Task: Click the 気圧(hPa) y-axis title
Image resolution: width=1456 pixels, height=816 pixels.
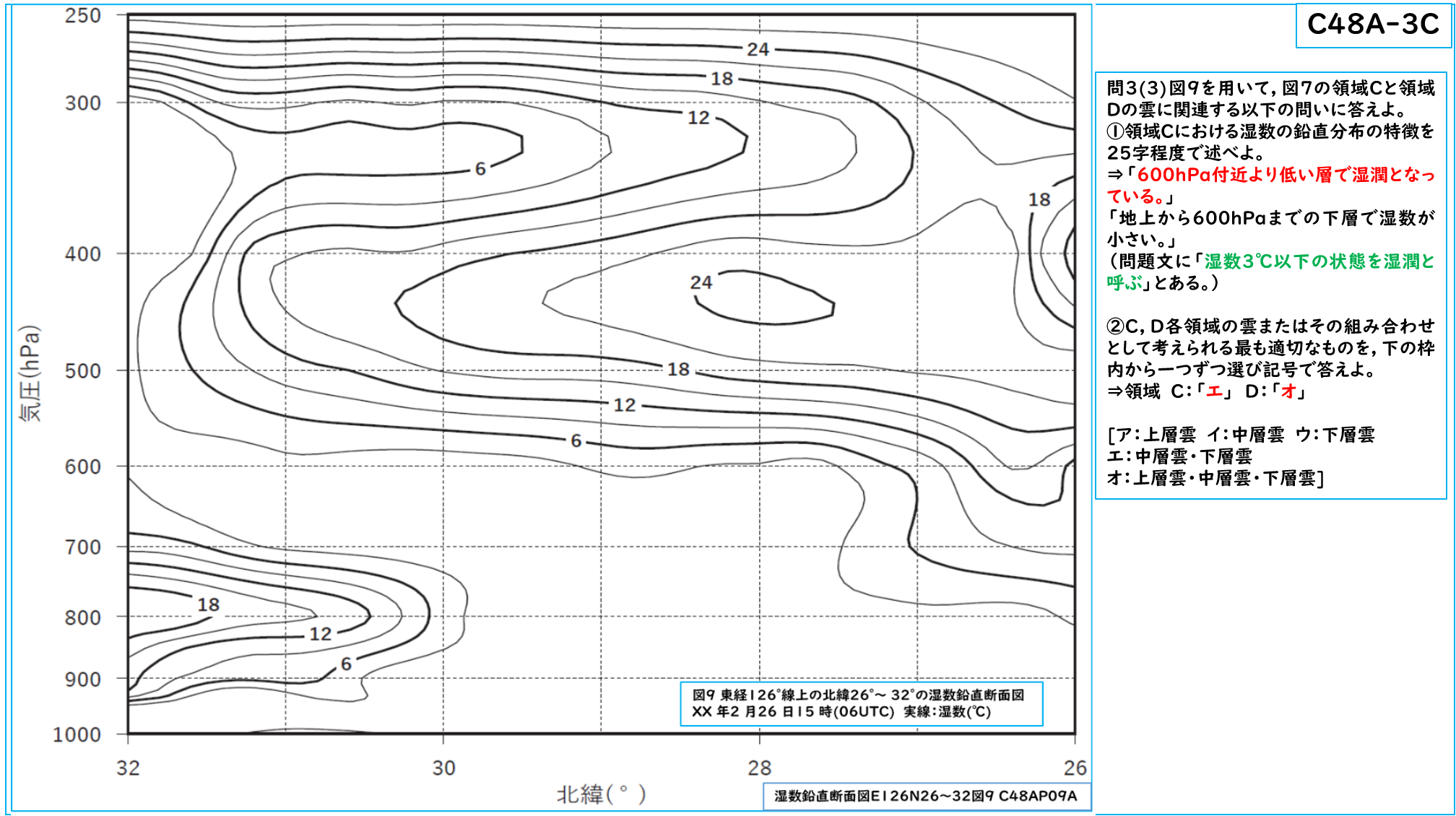Action: [x=30, y=373]
